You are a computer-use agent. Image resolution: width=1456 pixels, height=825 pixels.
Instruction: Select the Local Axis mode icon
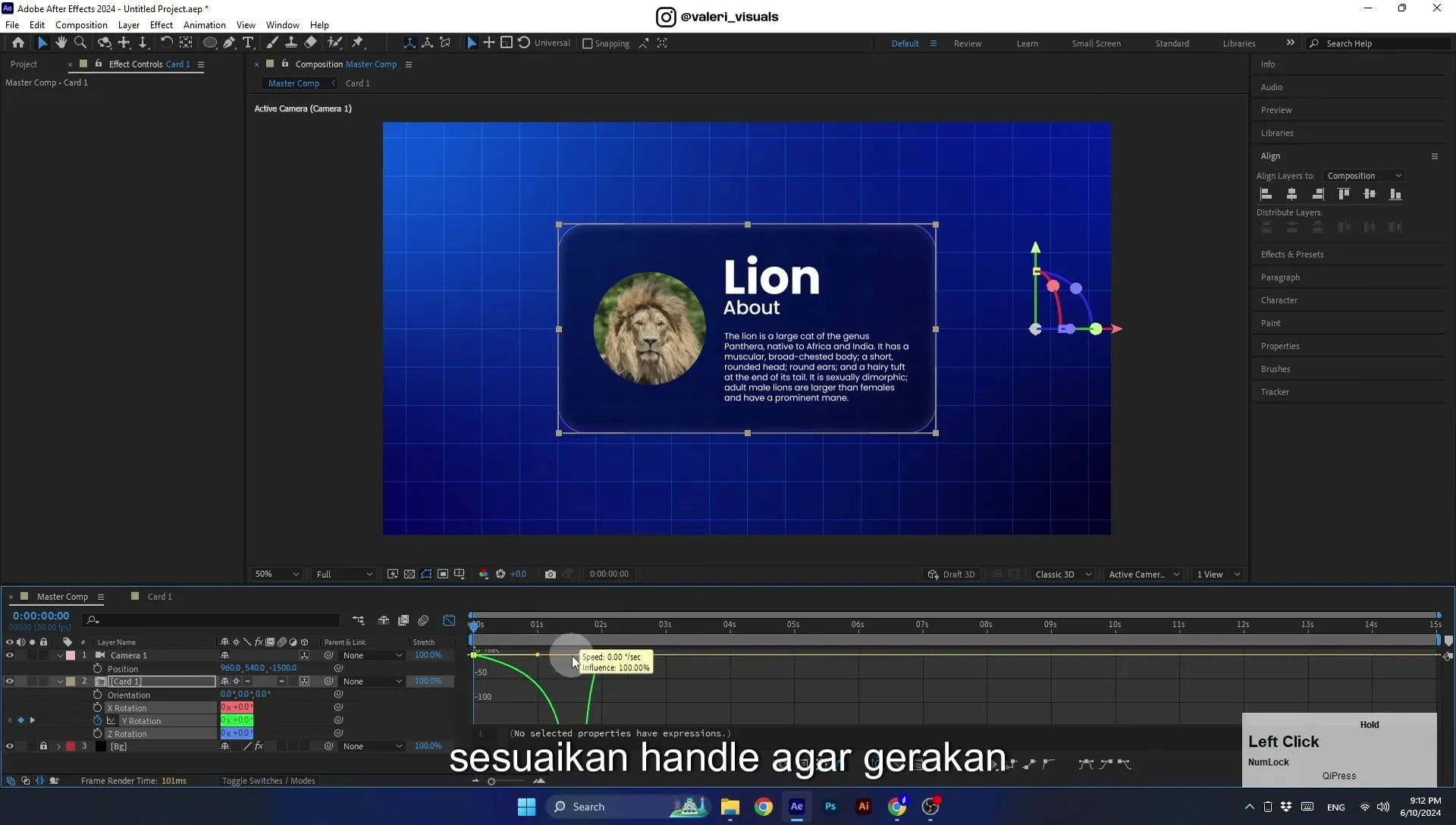click(409, 43)
